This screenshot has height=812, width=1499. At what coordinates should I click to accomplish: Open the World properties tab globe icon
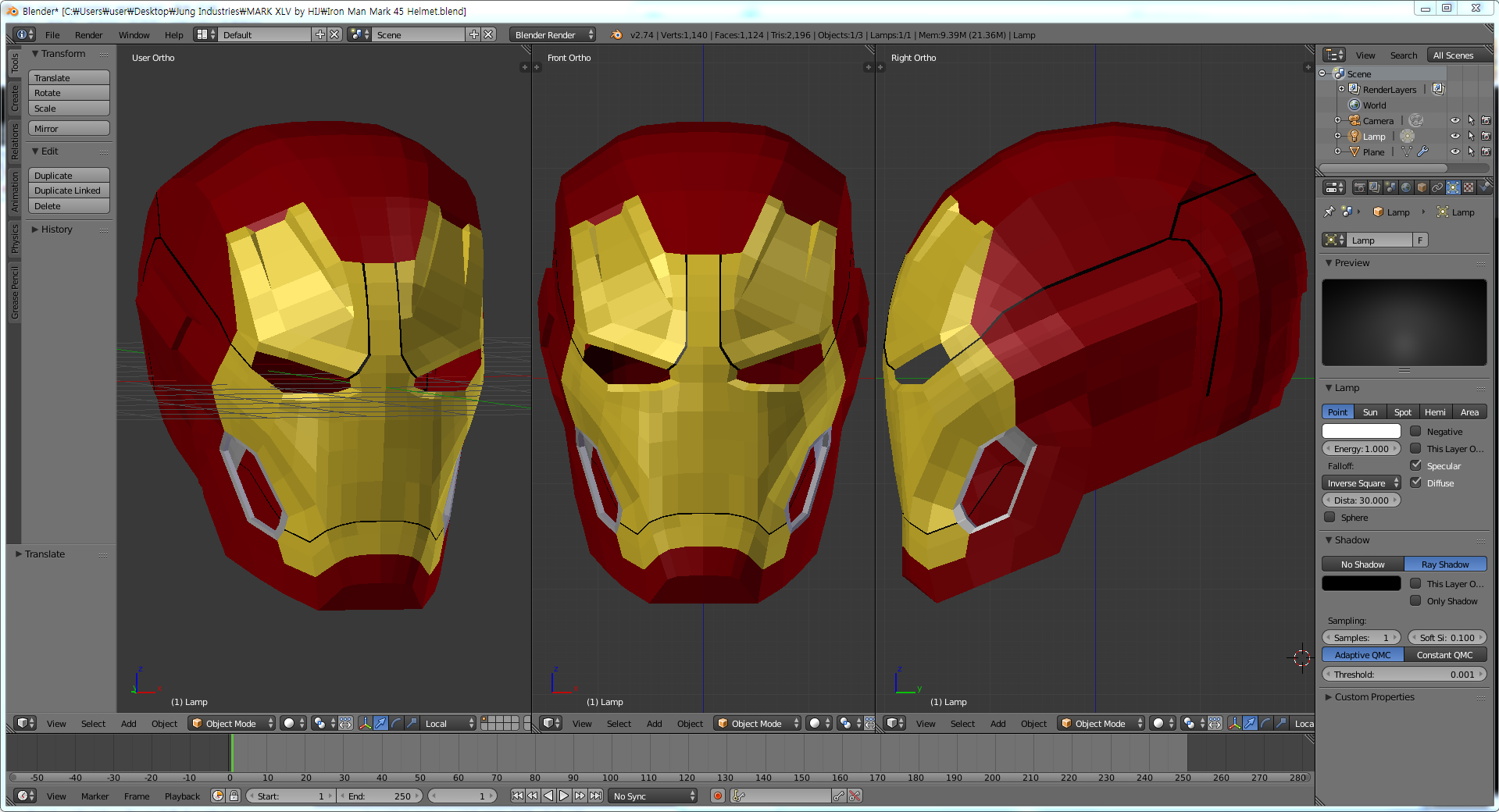pyautogui.click(x=1406, y=187)
